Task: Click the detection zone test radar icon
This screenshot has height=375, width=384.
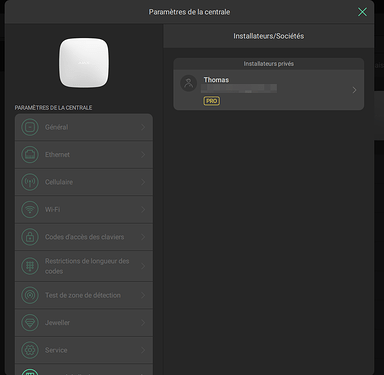Action: 30,295
